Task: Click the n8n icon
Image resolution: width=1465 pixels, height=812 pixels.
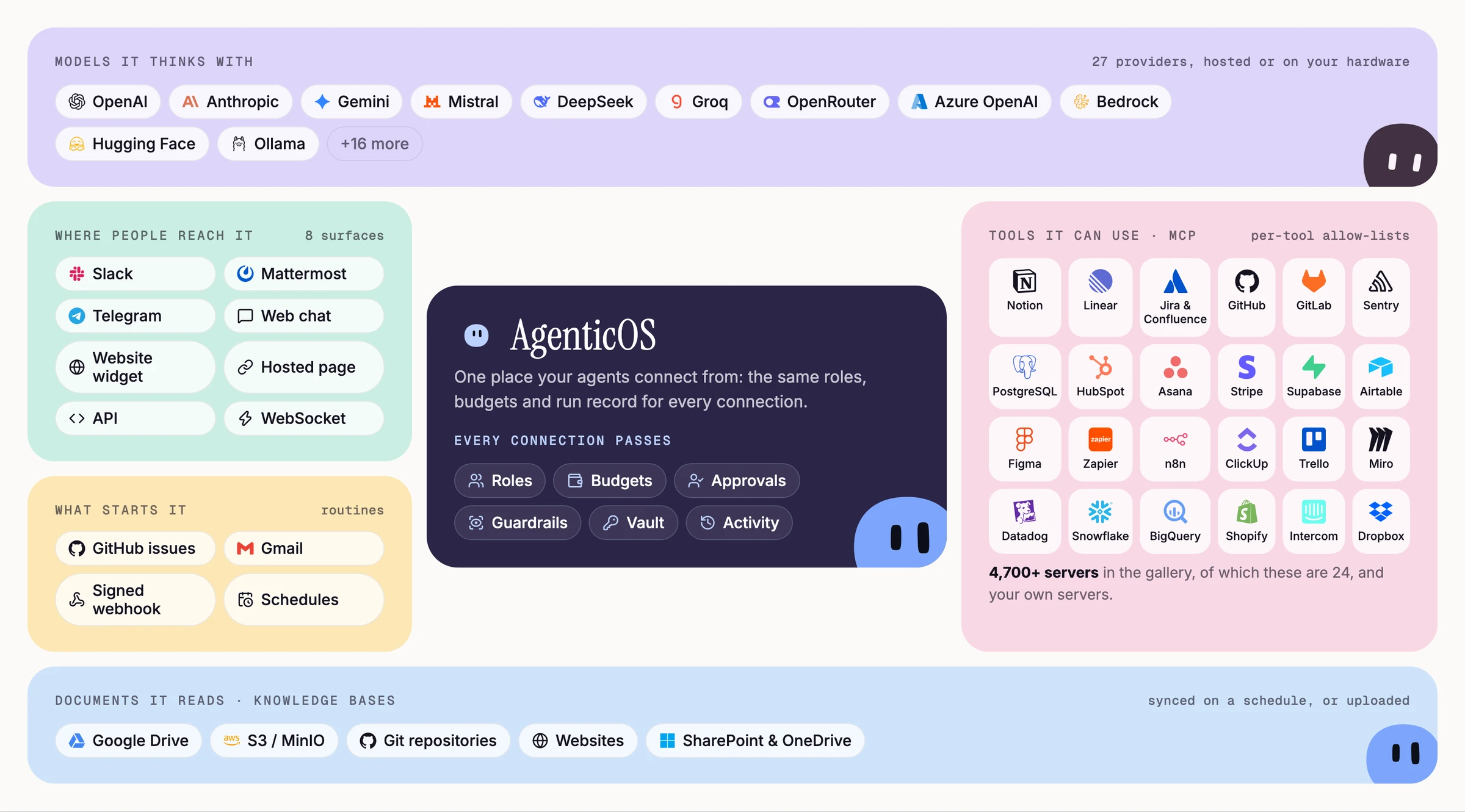Action: 1175,439
